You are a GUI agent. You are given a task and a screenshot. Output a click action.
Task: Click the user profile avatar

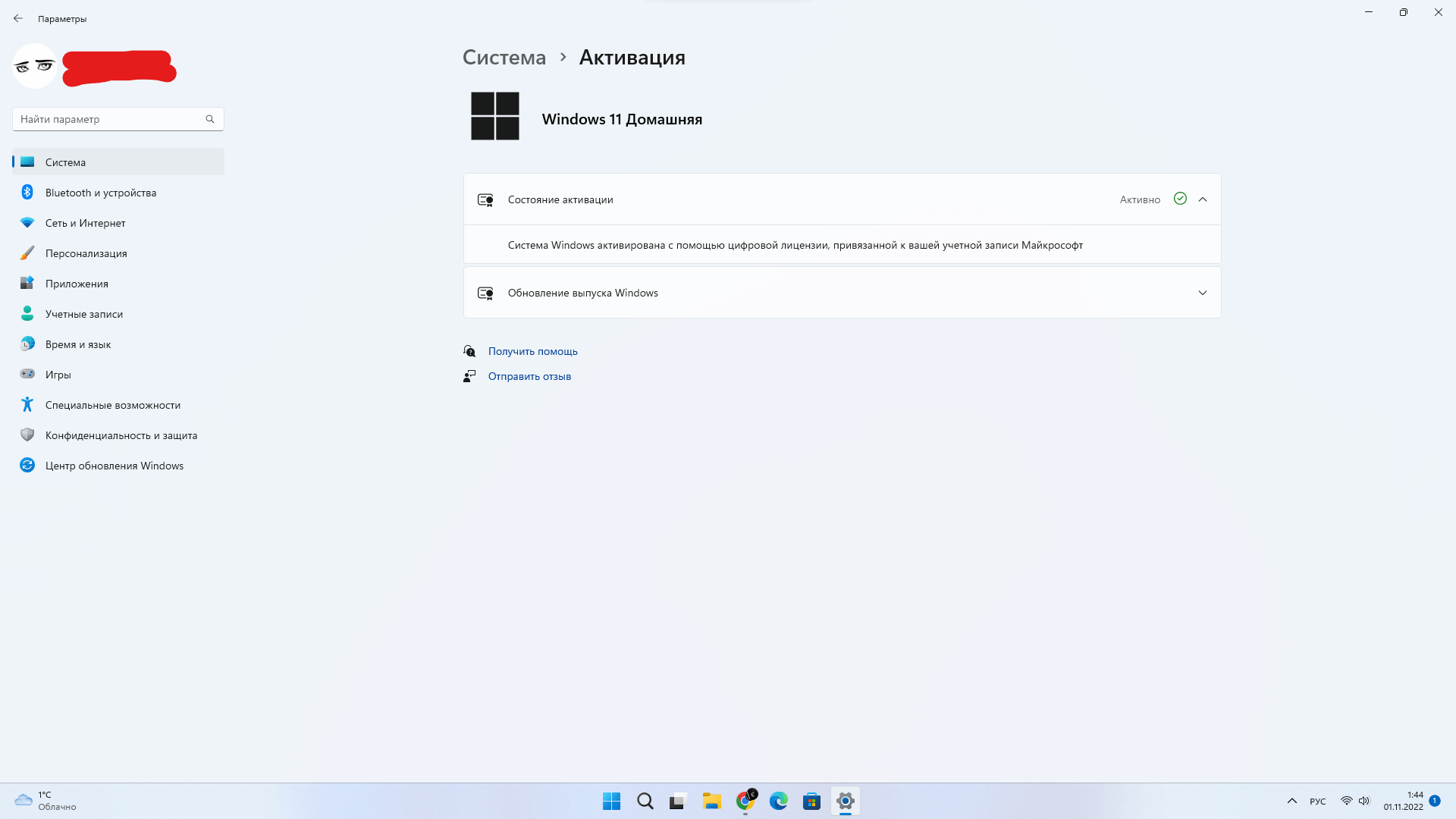(35, 66)
